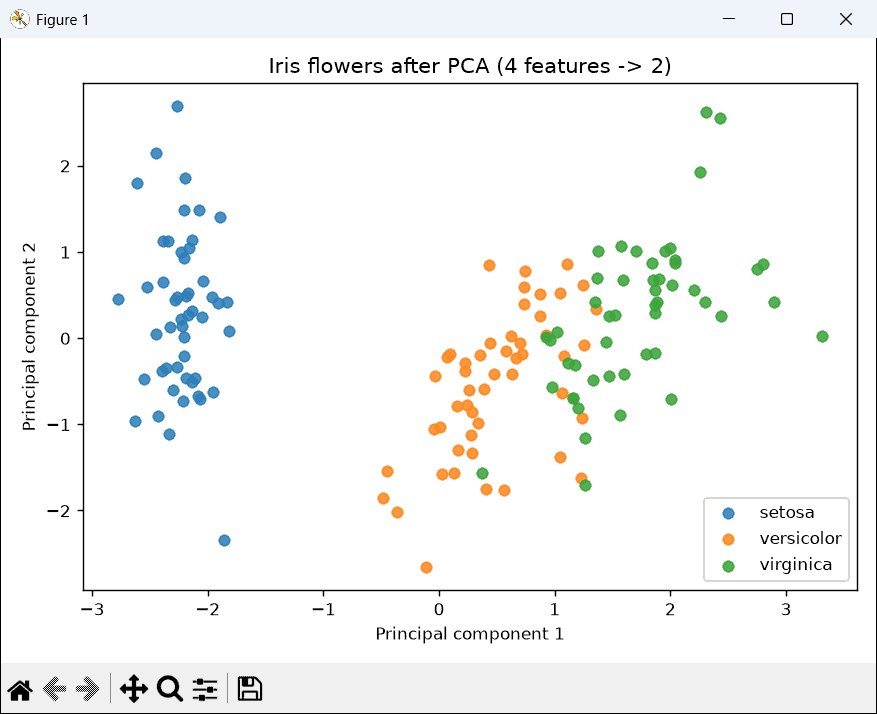Click the 'Principal component 2' axis label
The width and height of the screenshot is (877, 714).
[x=29, y=337]
